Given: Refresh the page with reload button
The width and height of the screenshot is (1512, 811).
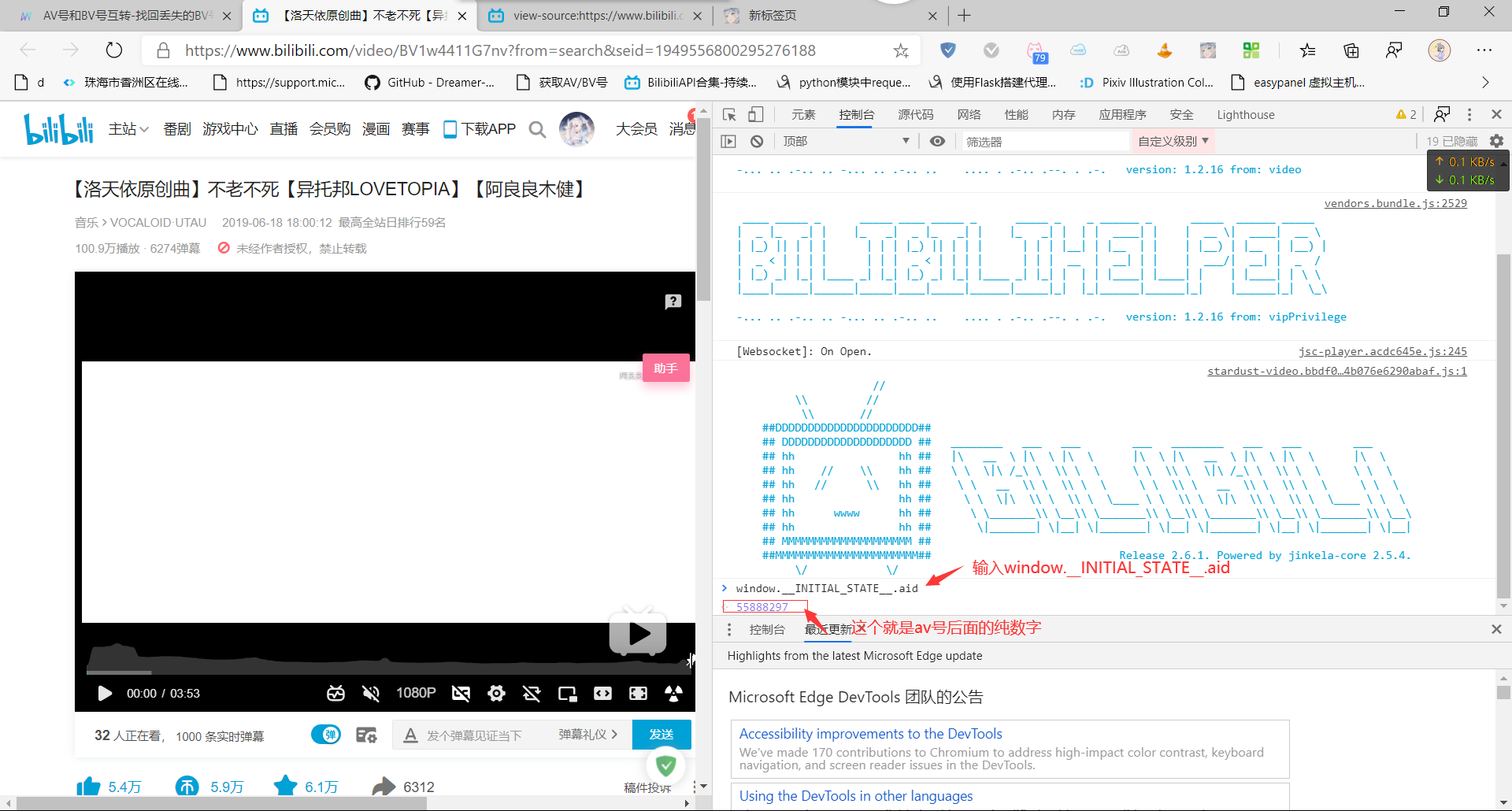Looking at the screenshot, I should pyautogui.click(x=114, y=50).
